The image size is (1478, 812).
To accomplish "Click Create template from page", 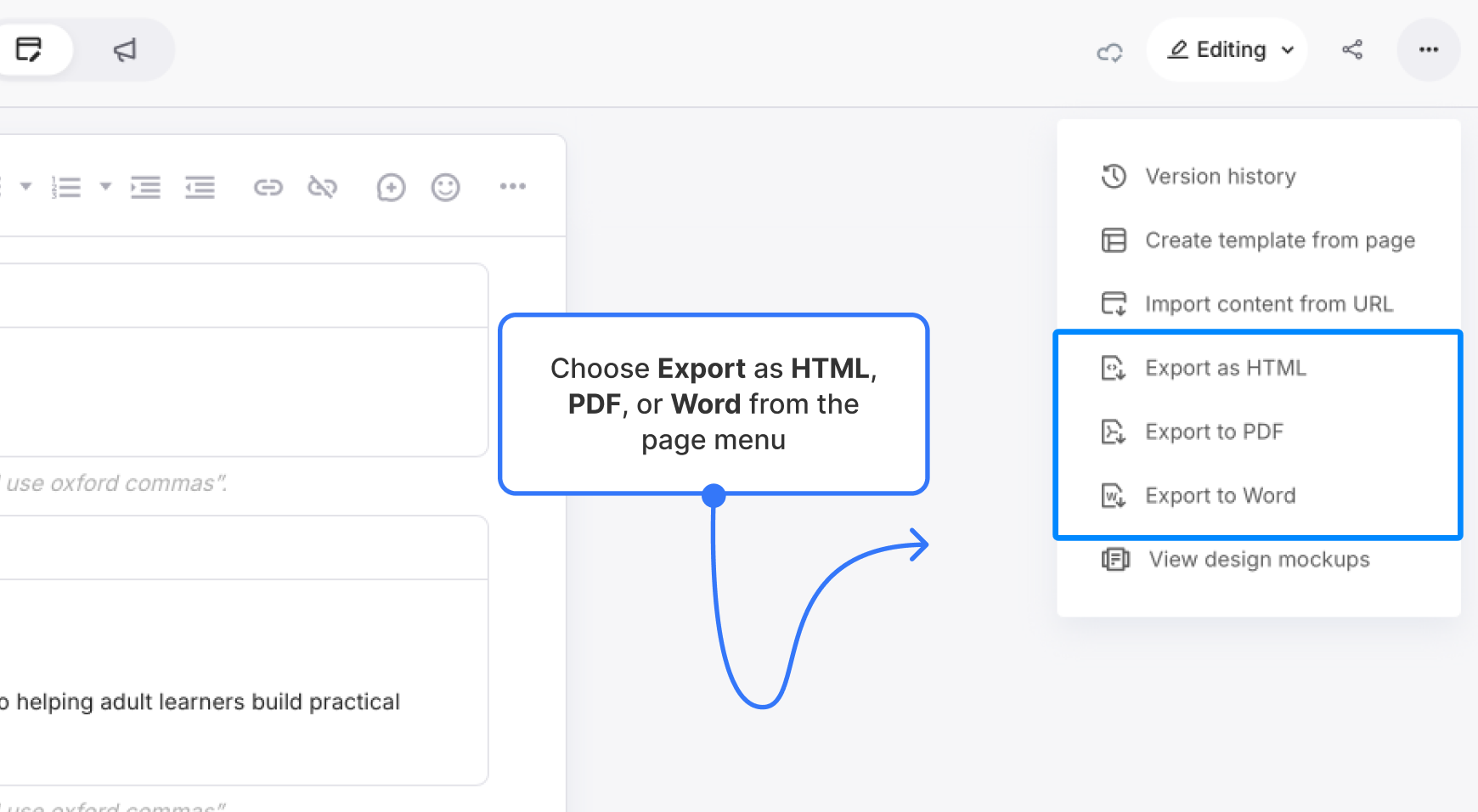I will [1279, 240].
